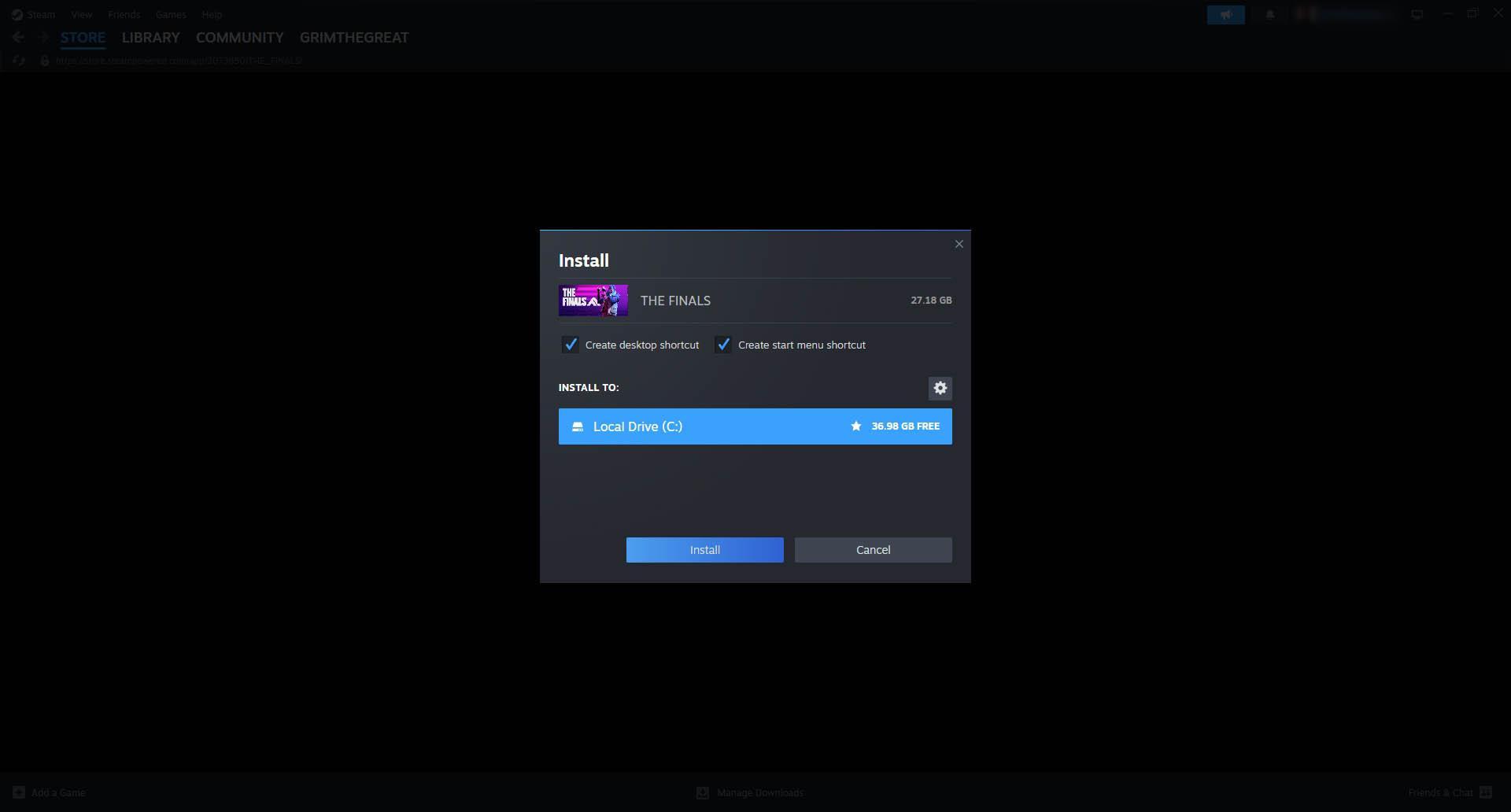Open install settings gear icon

940,388
